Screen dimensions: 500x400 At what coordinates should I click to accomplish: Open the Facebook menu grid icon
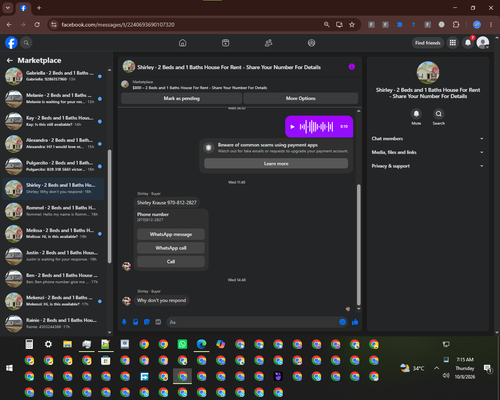(453, 43)
